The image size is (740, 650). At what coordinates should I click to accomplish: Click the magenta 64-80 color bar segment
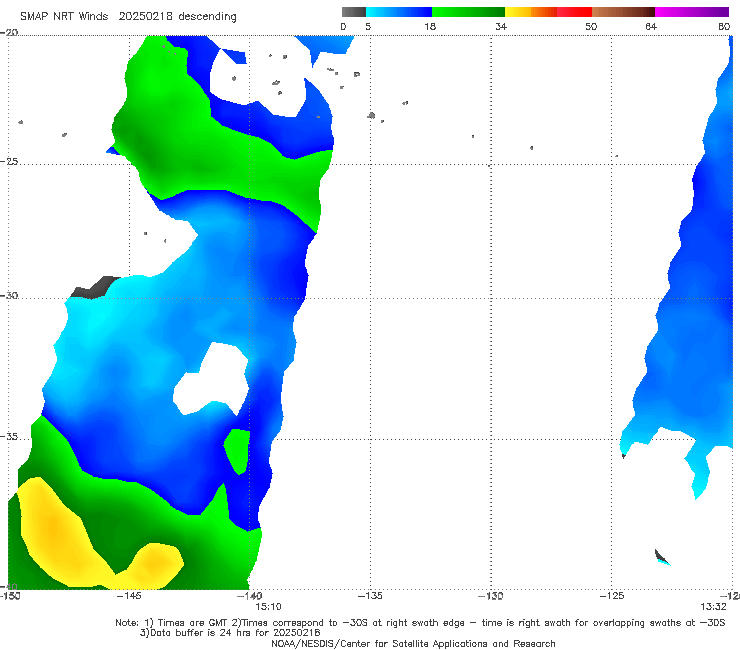[692, 12]
